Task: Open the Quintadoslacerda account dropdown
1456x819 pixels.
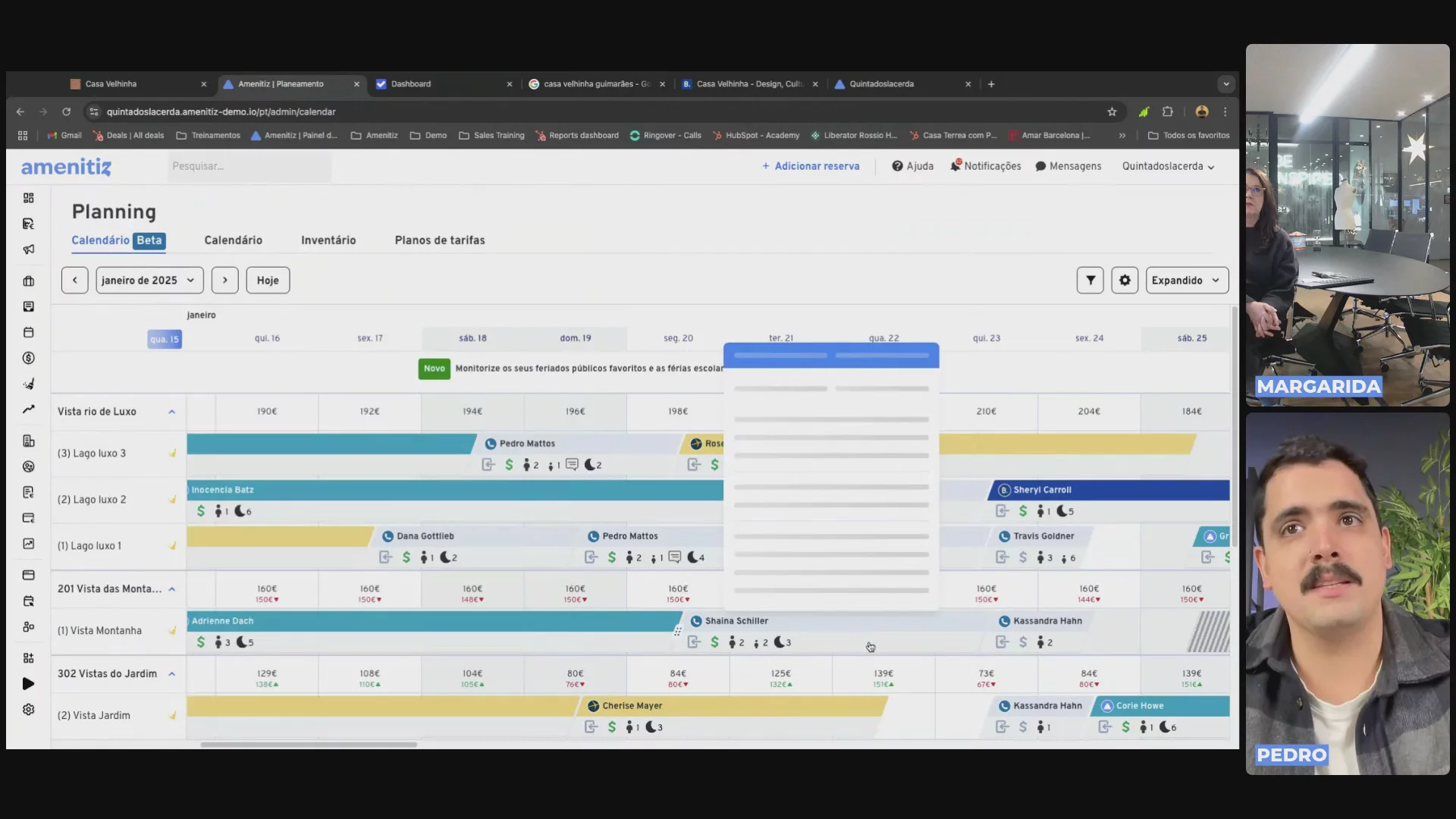Action: (1168, 166)
